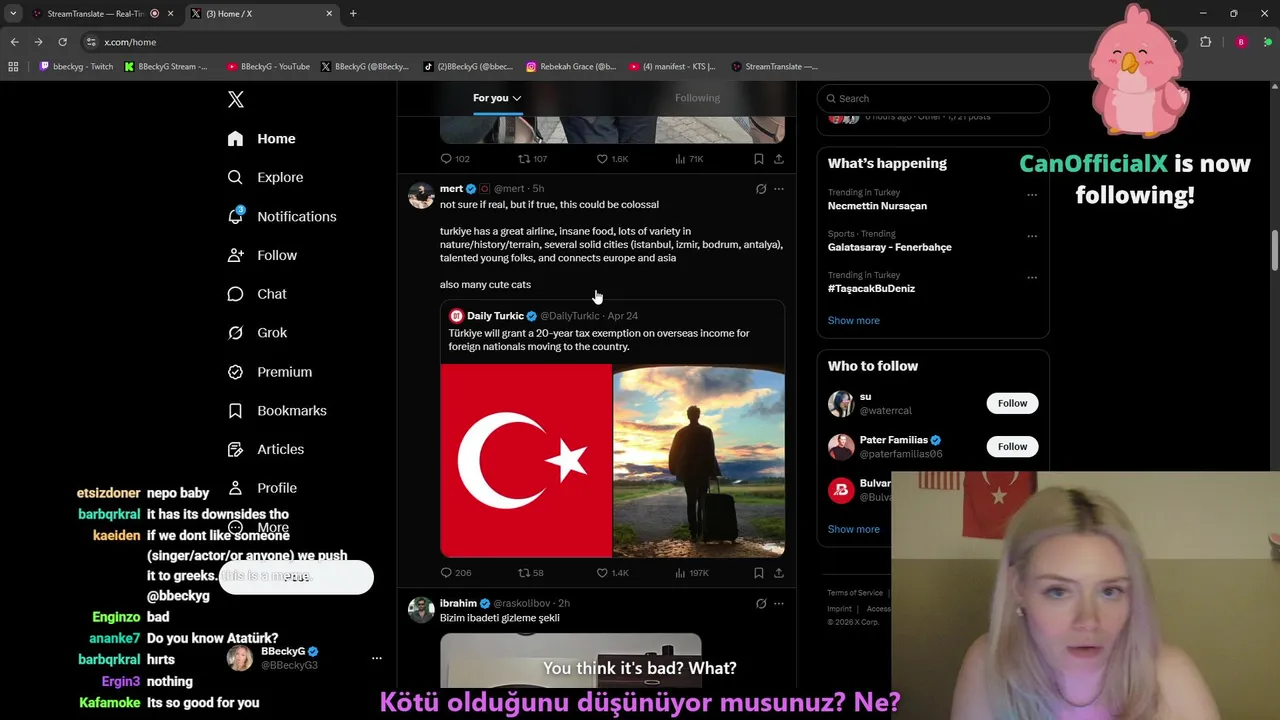Screen dimensions: 1280x720
Task: Open Home in the X sidebar
Action: click(261, 138)
